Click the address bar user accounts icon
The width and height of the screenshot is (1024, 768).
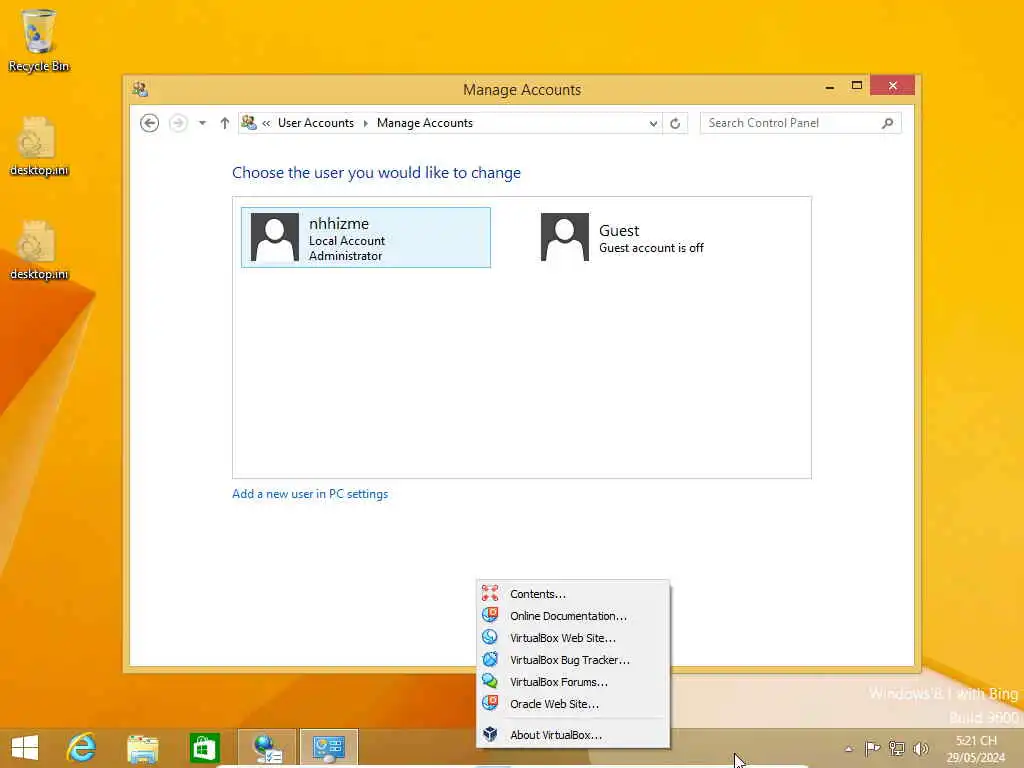[249, 123]
